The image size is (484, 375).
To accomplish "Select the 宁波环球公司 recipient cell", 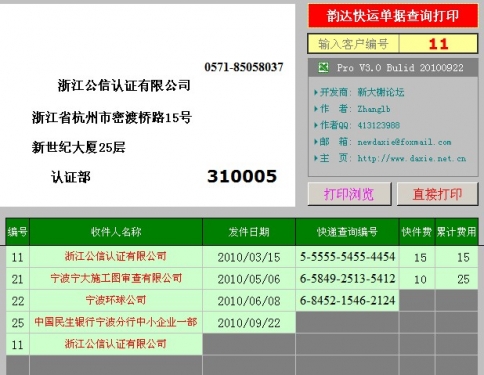I will (116, 300).
